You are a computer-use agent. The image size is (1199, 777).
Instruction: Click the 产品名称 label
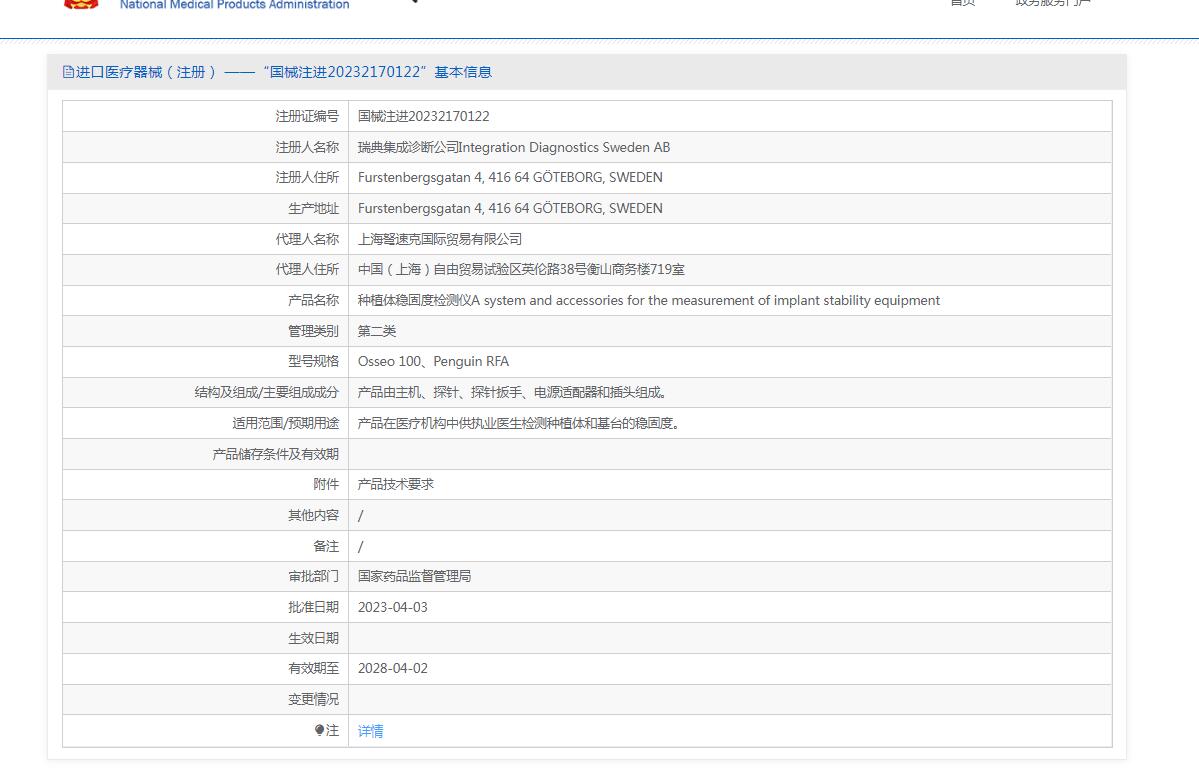coord(314,300)
